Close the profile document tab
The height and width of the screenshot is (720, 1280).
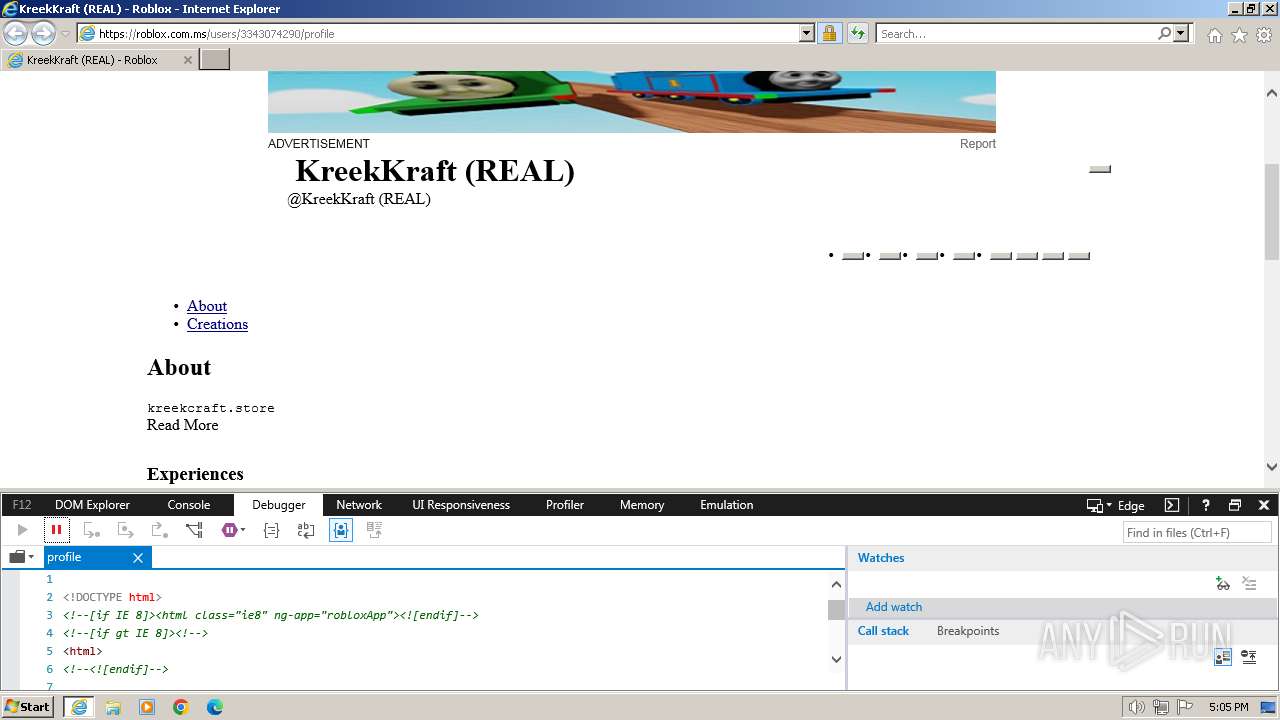point(138,557)
